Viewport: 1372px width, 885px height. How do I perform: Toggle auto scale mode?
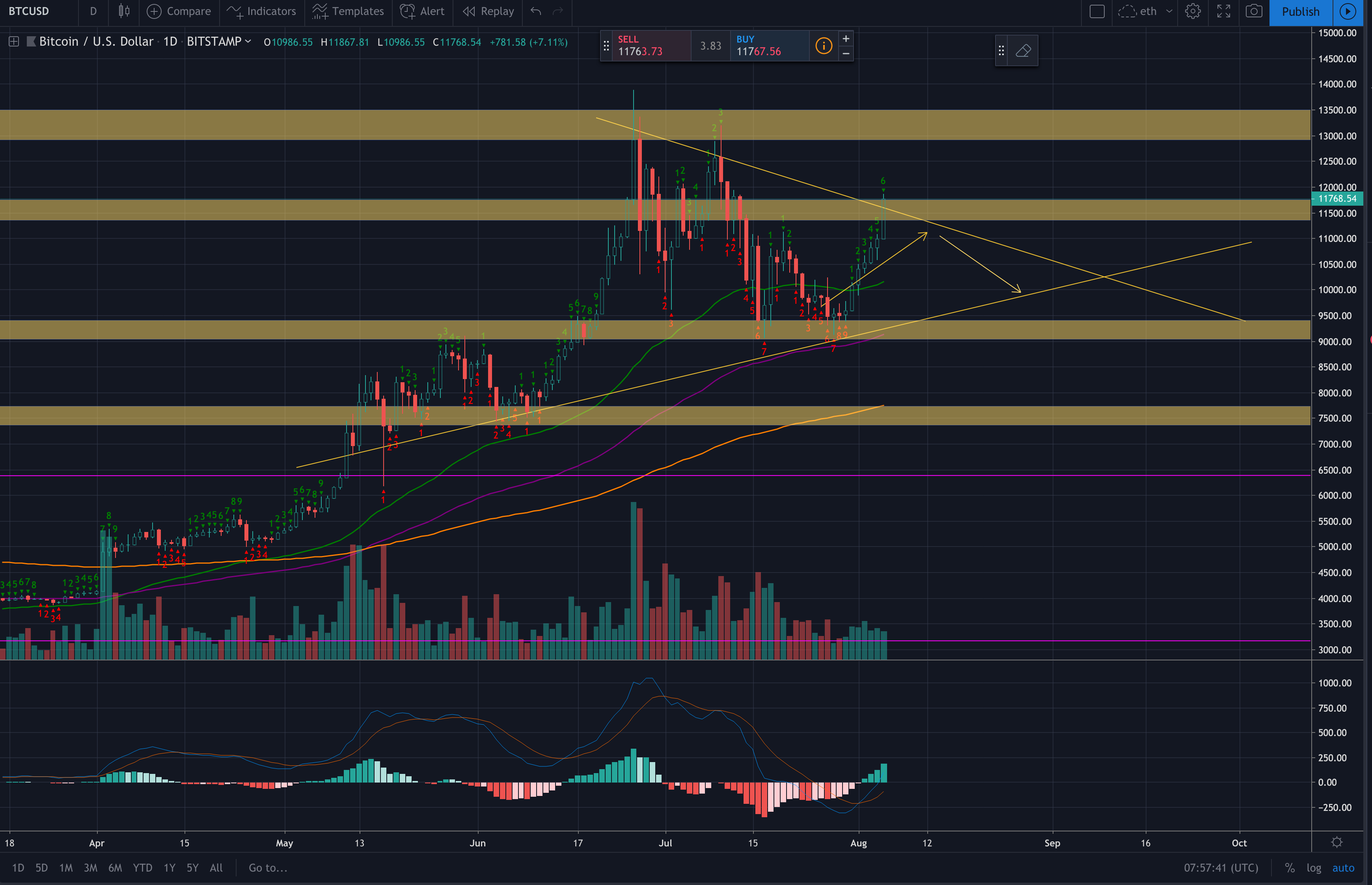(x=1343, y=868)
